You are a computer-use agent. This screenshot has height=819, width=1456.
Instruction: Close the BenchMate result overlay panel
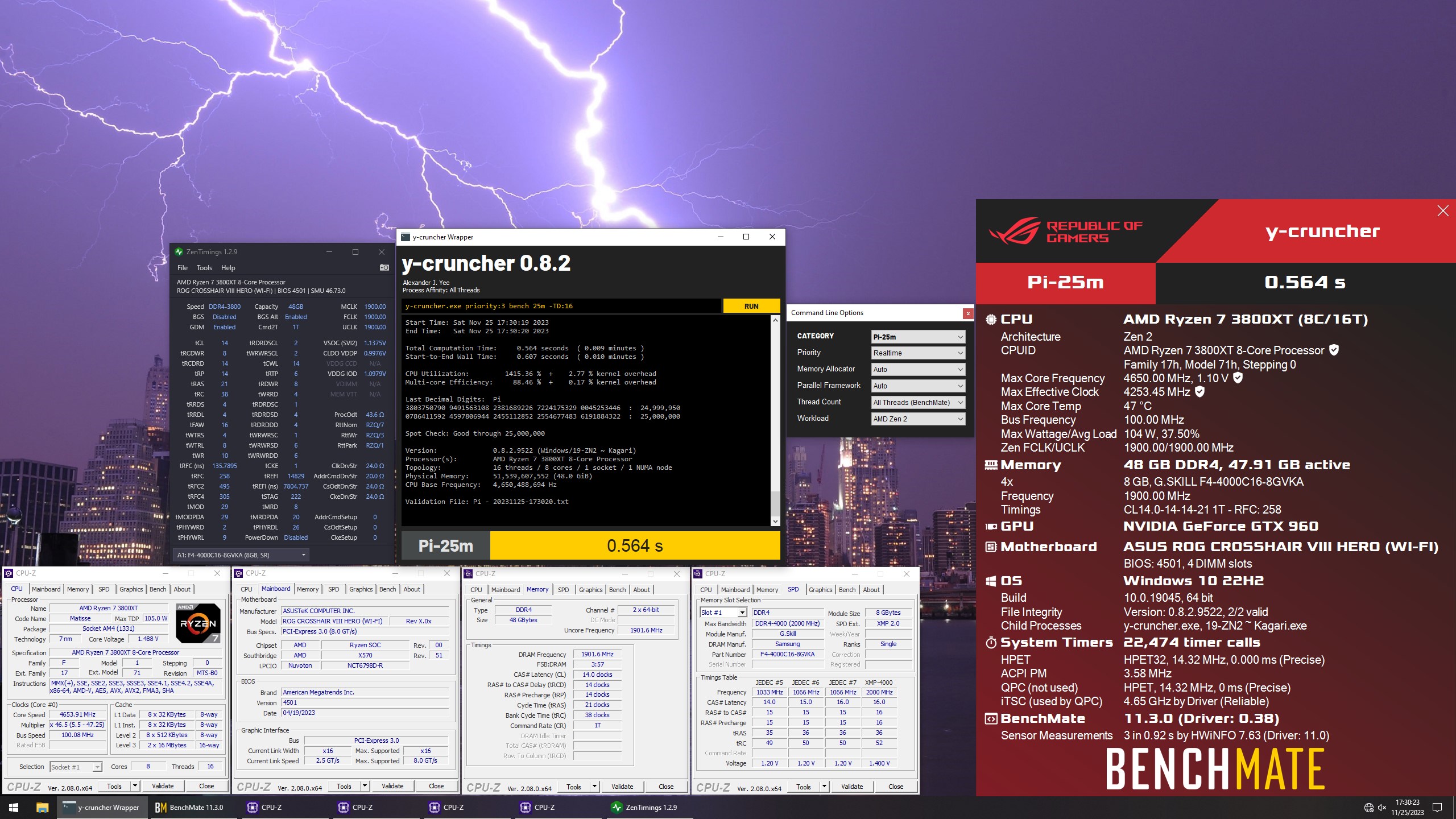(x=1443, y=211)
